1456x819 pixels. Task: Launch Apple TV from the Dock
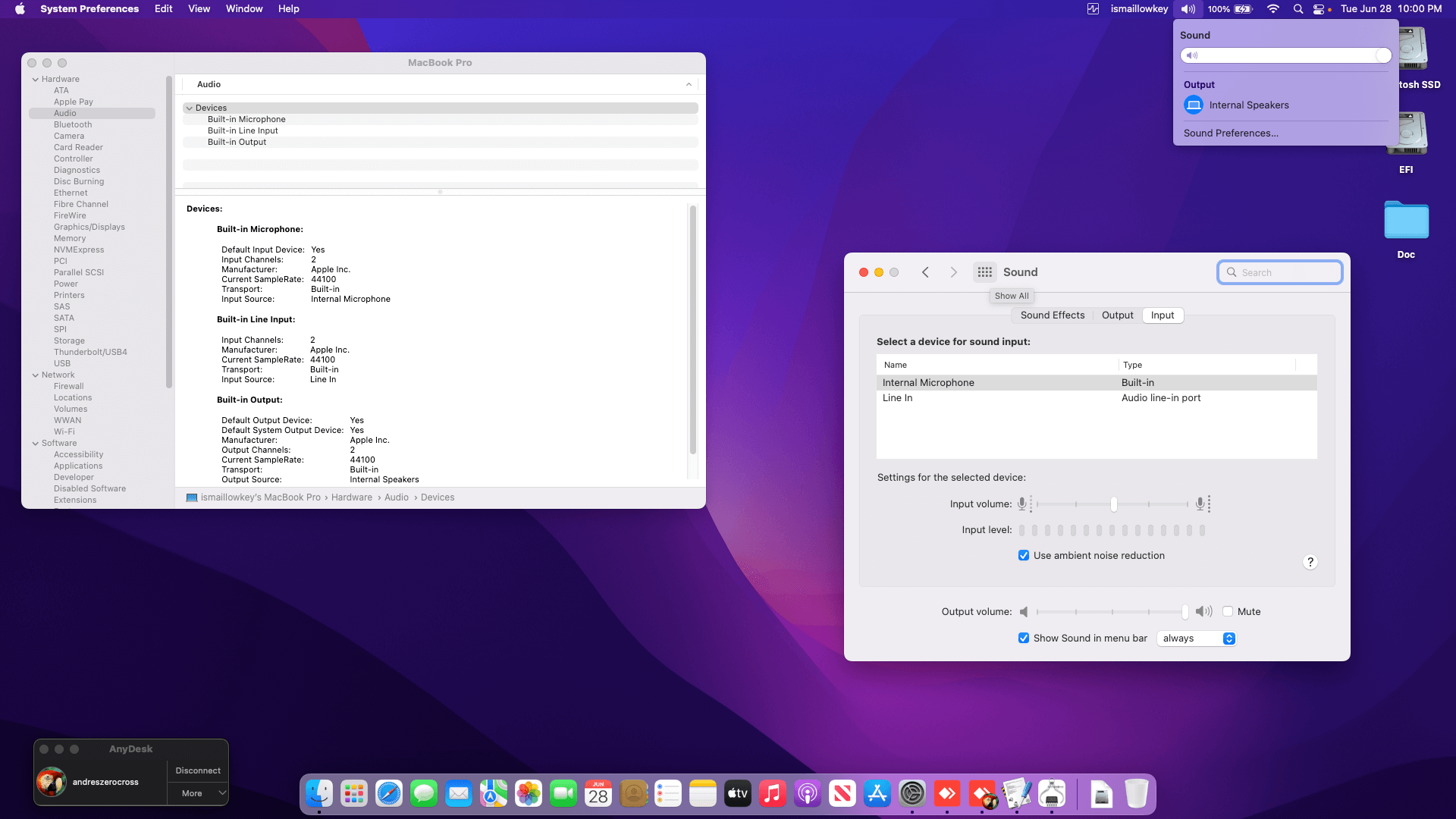(x=738, y=794)
